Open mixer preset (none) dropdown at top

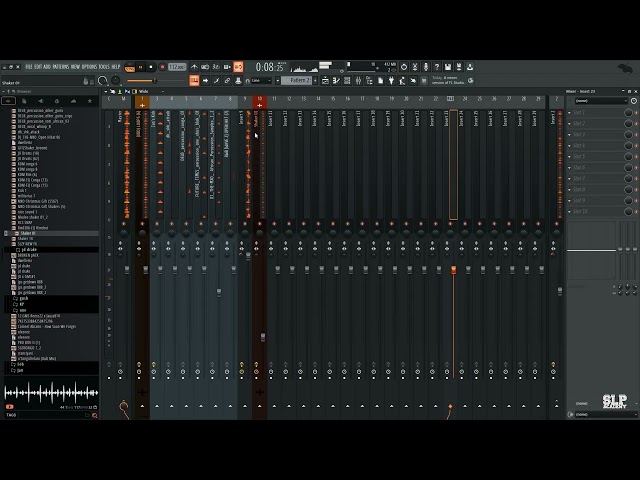(601, 101)
